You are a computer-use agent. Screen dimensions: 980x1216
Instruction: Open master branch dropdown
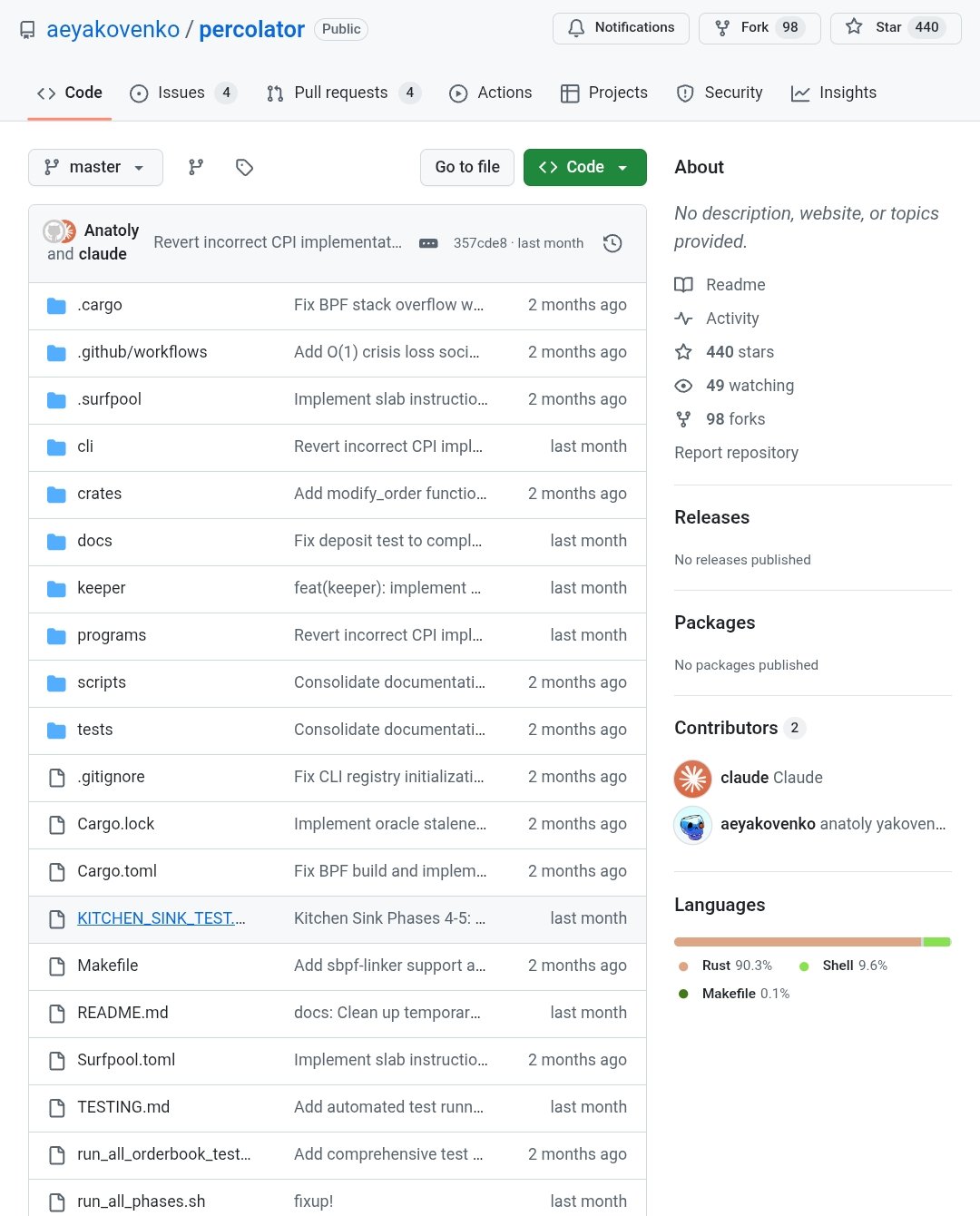95,167
